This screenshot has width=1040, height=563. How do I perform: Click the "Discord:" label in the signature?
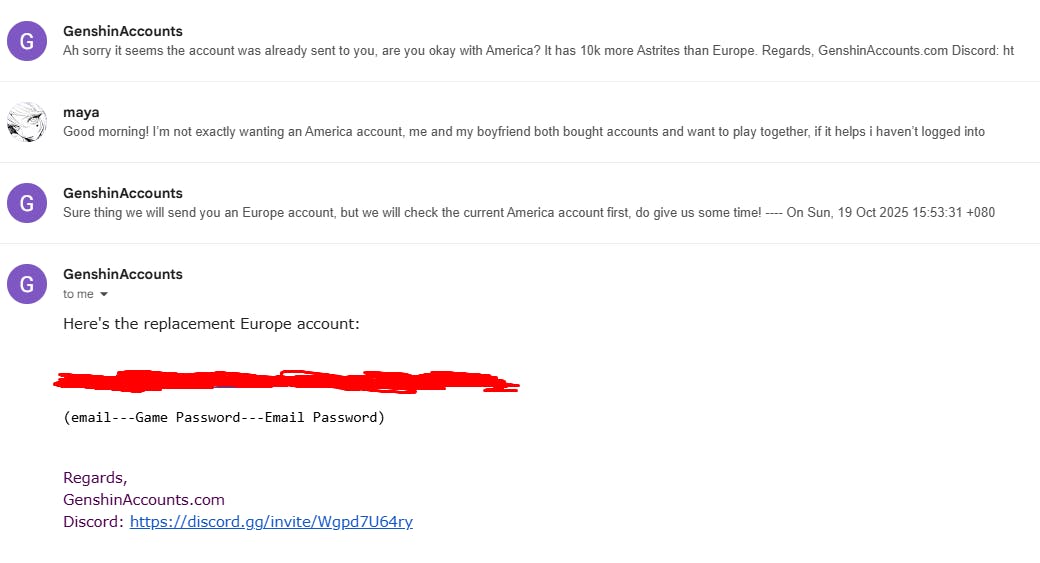tap(94, 521)
